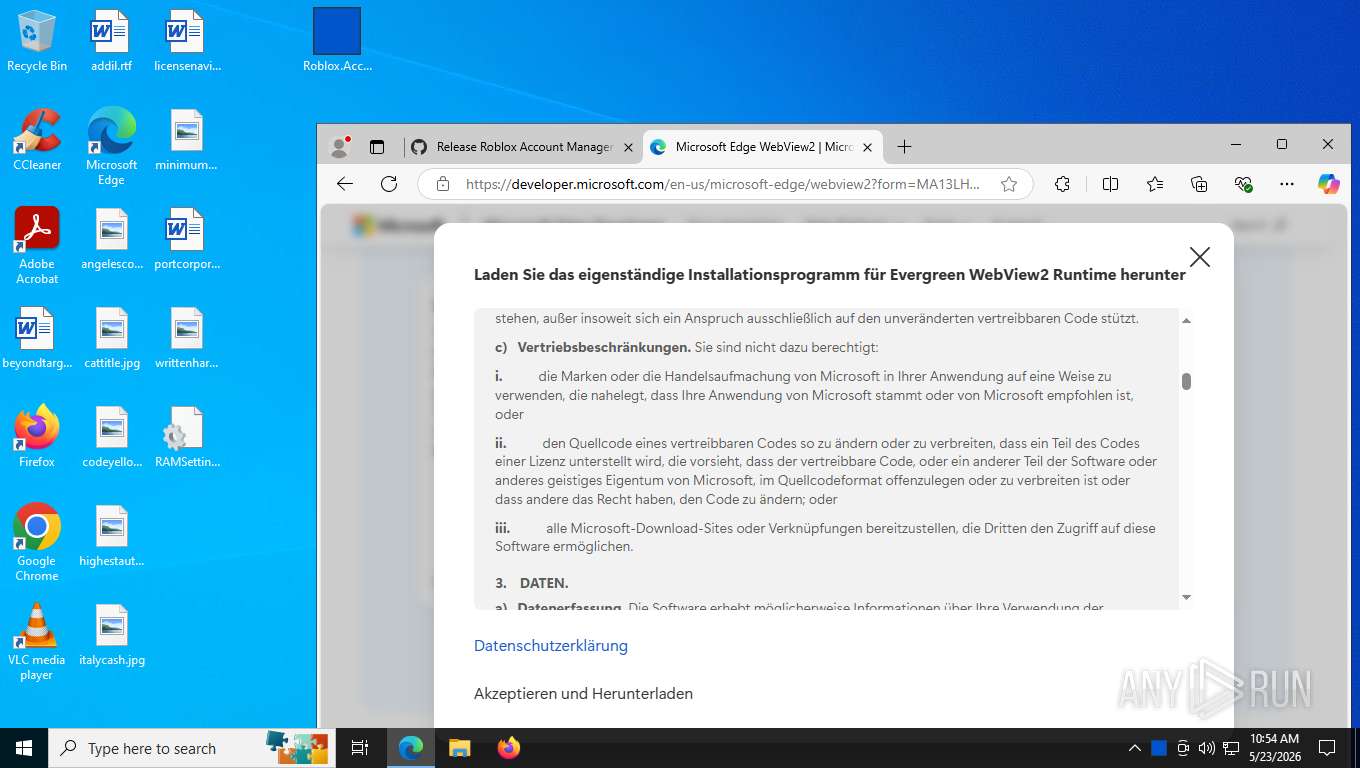
Task: Open highestaut image file icon
Action: [x=111, y=536]
